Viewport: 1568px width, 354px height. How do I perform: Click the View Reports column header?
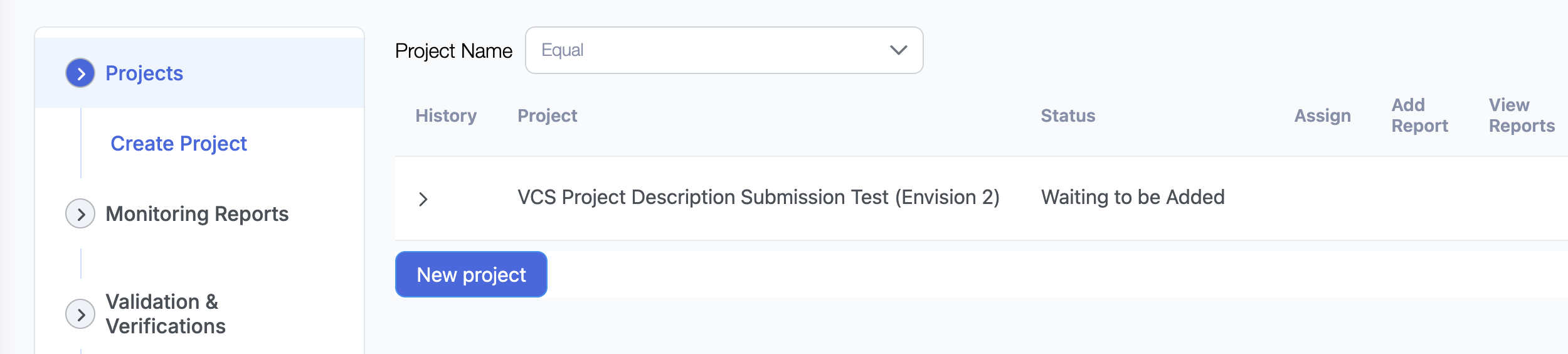[x=1522, y=115]
